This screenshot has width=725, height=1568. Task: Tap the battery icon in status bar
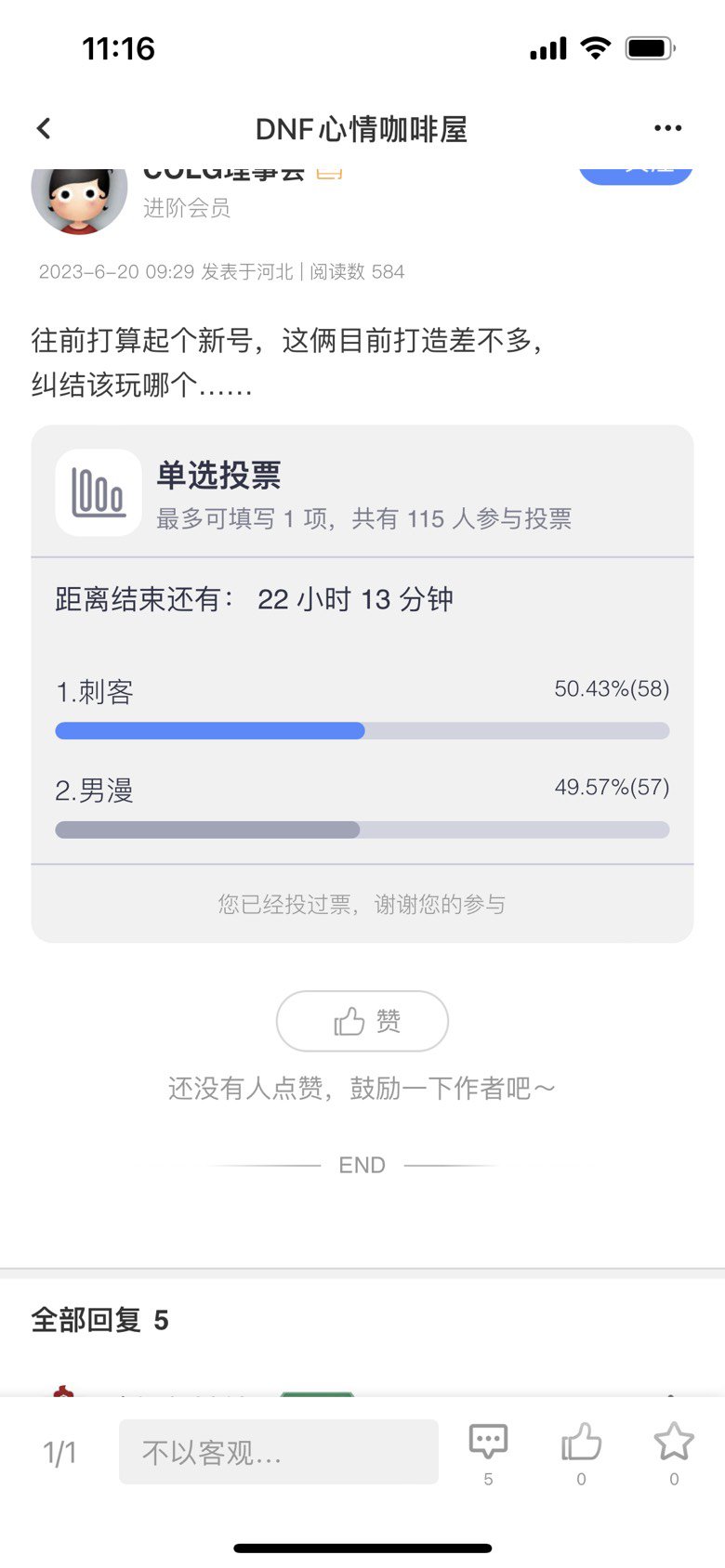(x=650, y=48)
